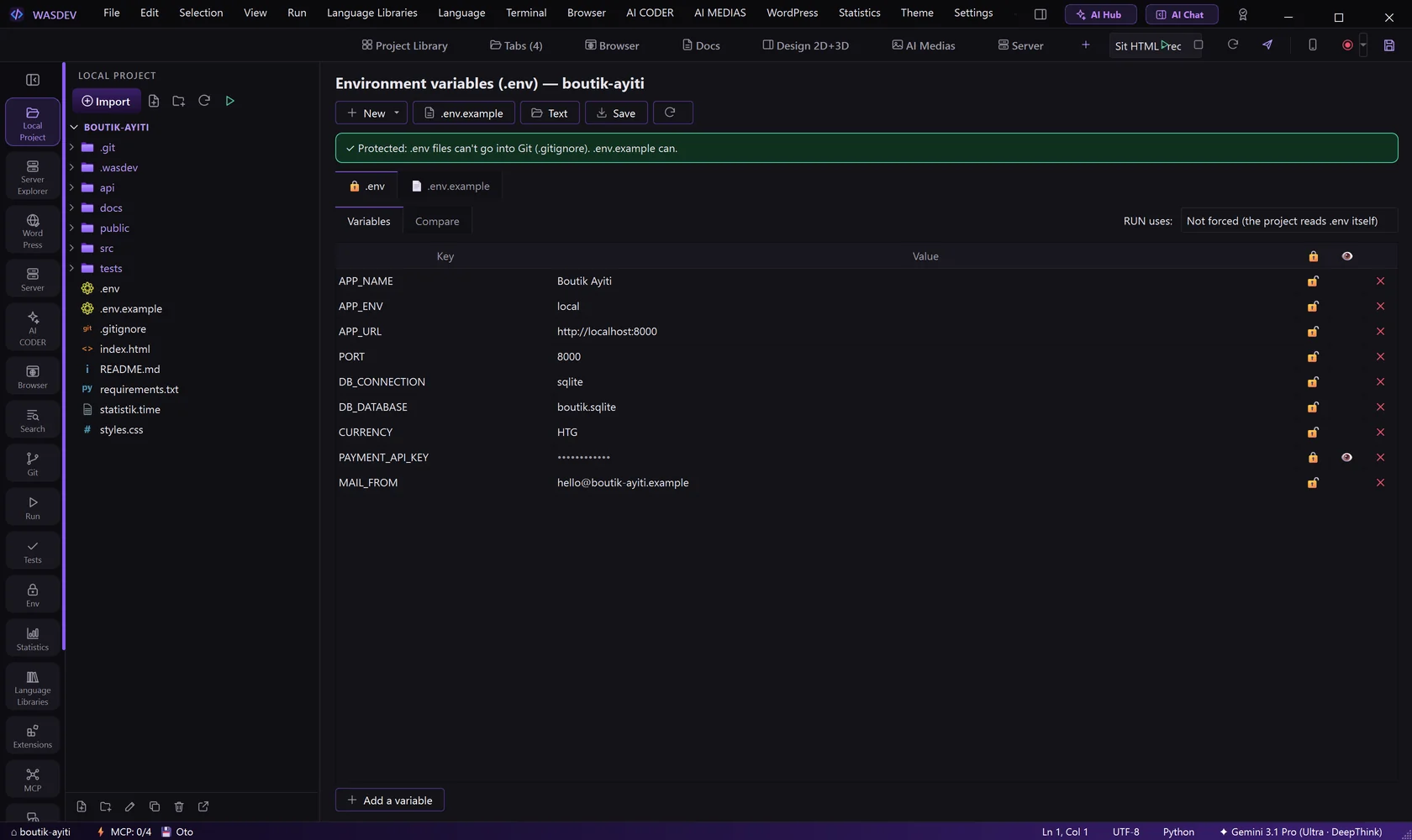The width and height of the screenshot is (1412, 840).
Task: Reveal the PAYMENT_API_KEY value with eye icon
Action: pos(1346,458)
